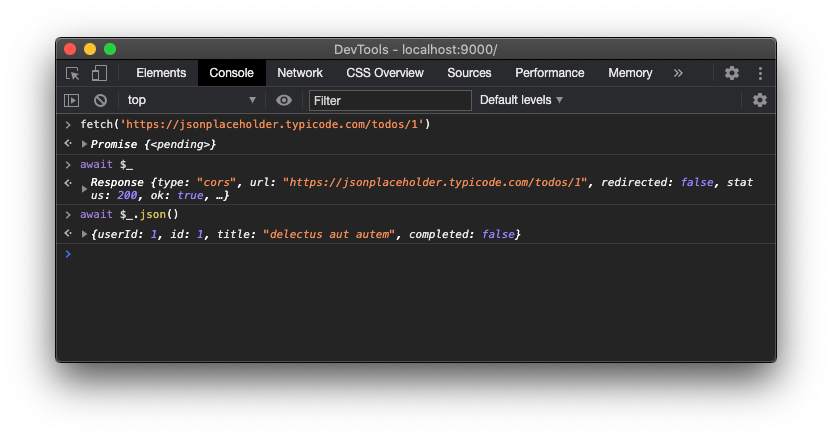The image size is (832, 436).
Task: Switch to the Elements tab
Action: [x=161, y=73]
